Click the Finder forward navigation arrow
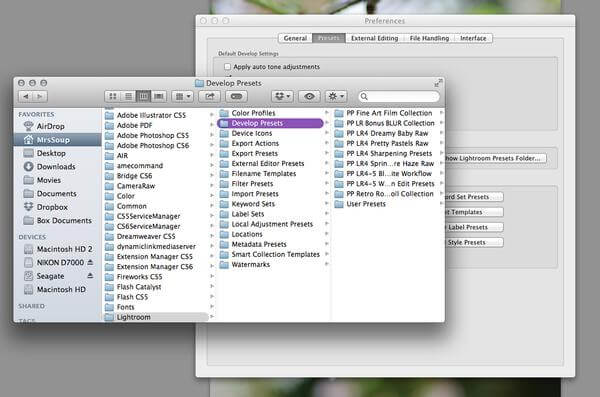Screen dimensions: 600x397 click(40, 96)
